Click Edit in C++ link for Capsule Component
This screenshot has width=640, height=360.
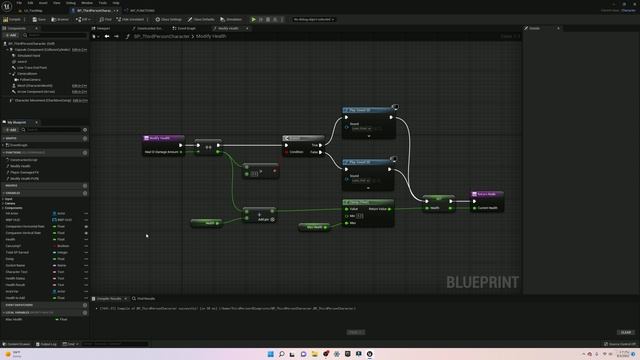click(80, 49)
